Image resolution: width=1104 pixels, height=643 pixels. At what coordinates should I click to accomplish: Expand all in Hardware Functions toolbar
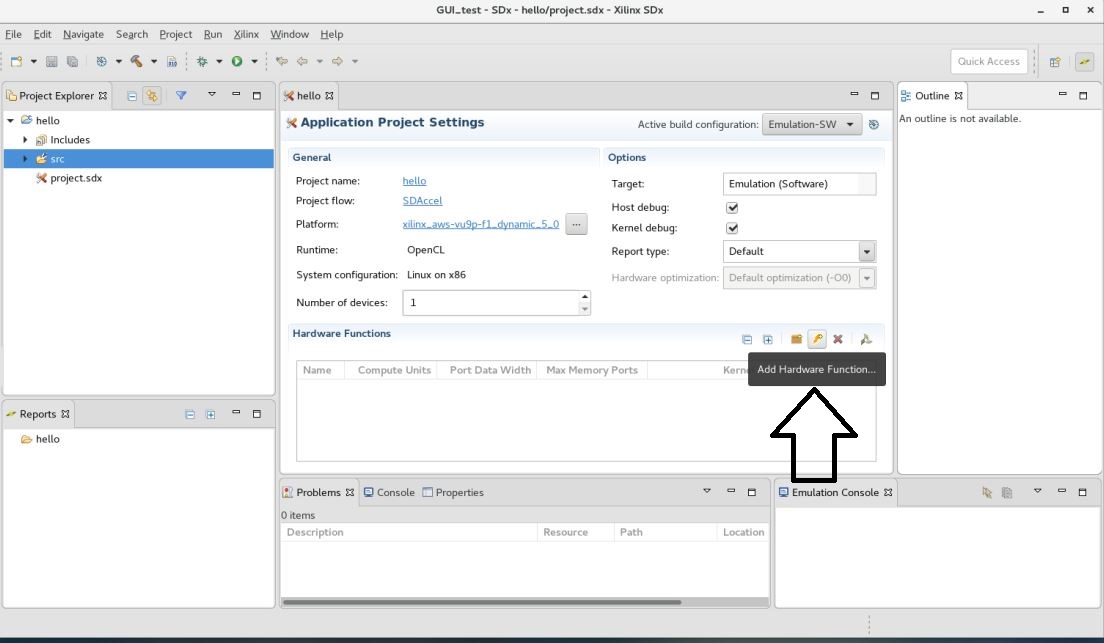(767, 339)
